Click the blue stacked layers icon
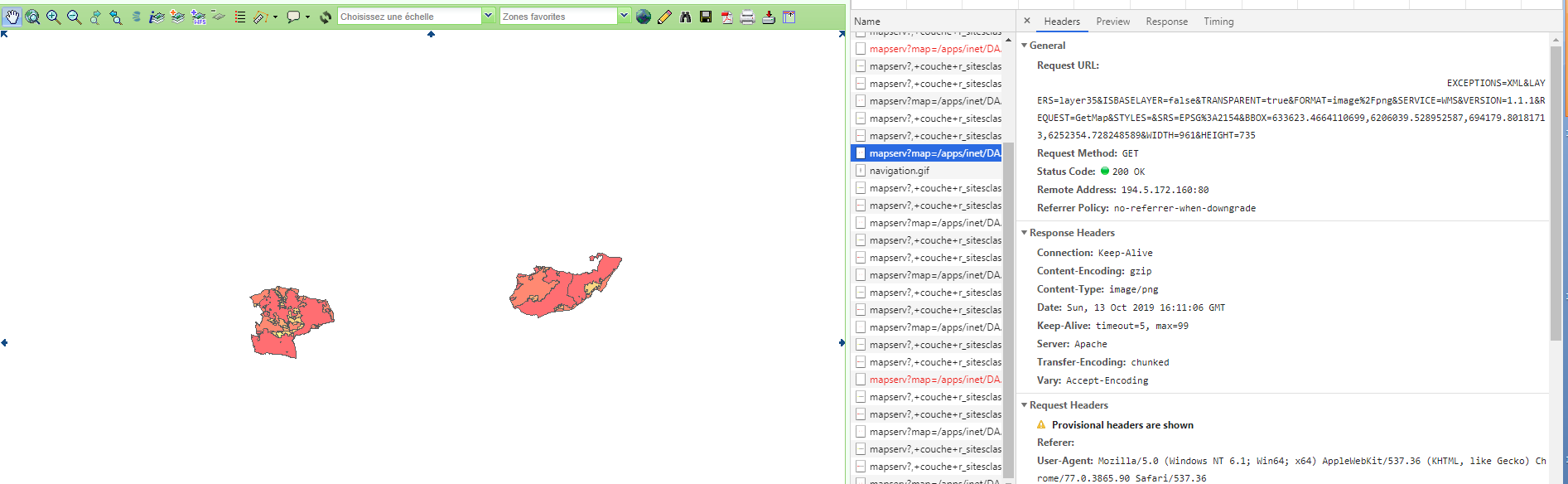Image resolution: width=1568 pixels, height=484 pixels. tap(137, 17)
